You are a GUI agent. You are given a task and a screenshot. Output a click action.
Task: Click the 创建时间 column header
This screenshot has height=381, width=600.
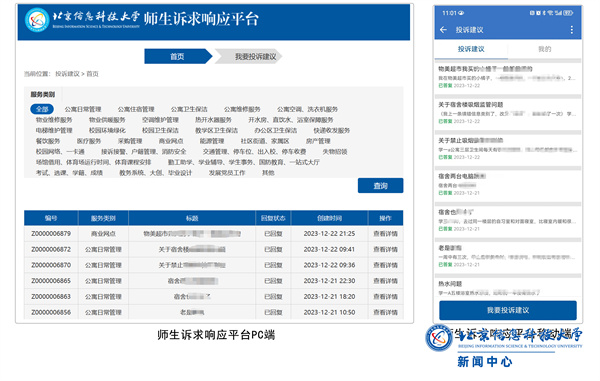click(329, 218)
